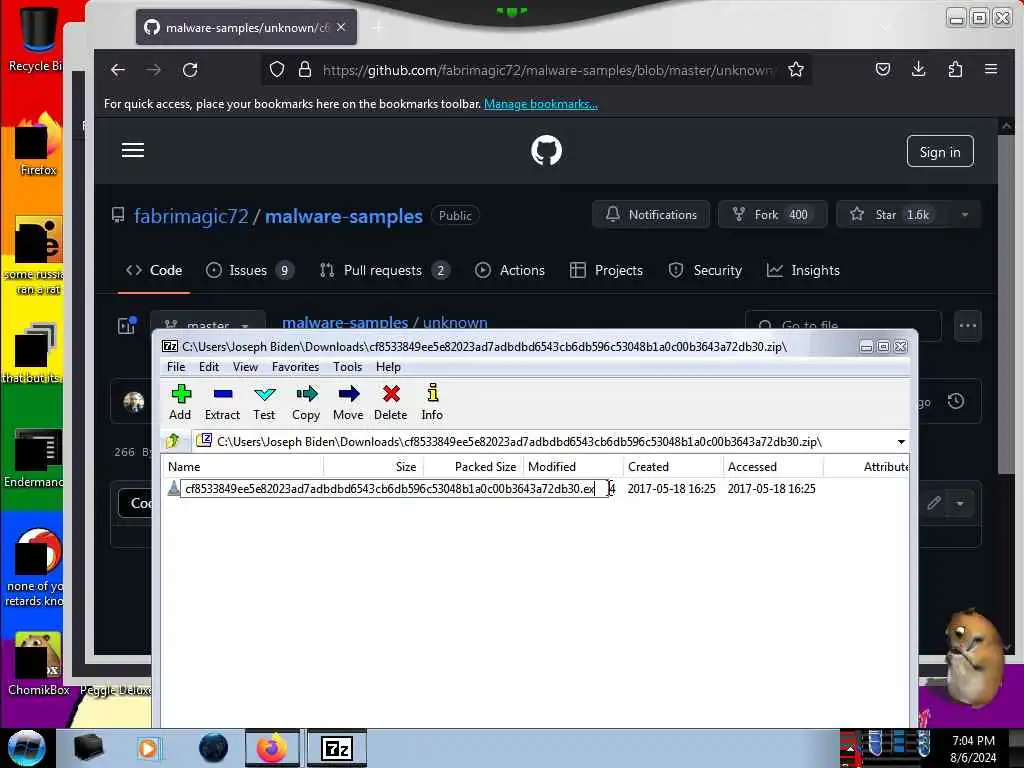Screen dimensions: 1024x768
Task: Go up one folder level in 7-Zip
Action: (x=173, y=441)
